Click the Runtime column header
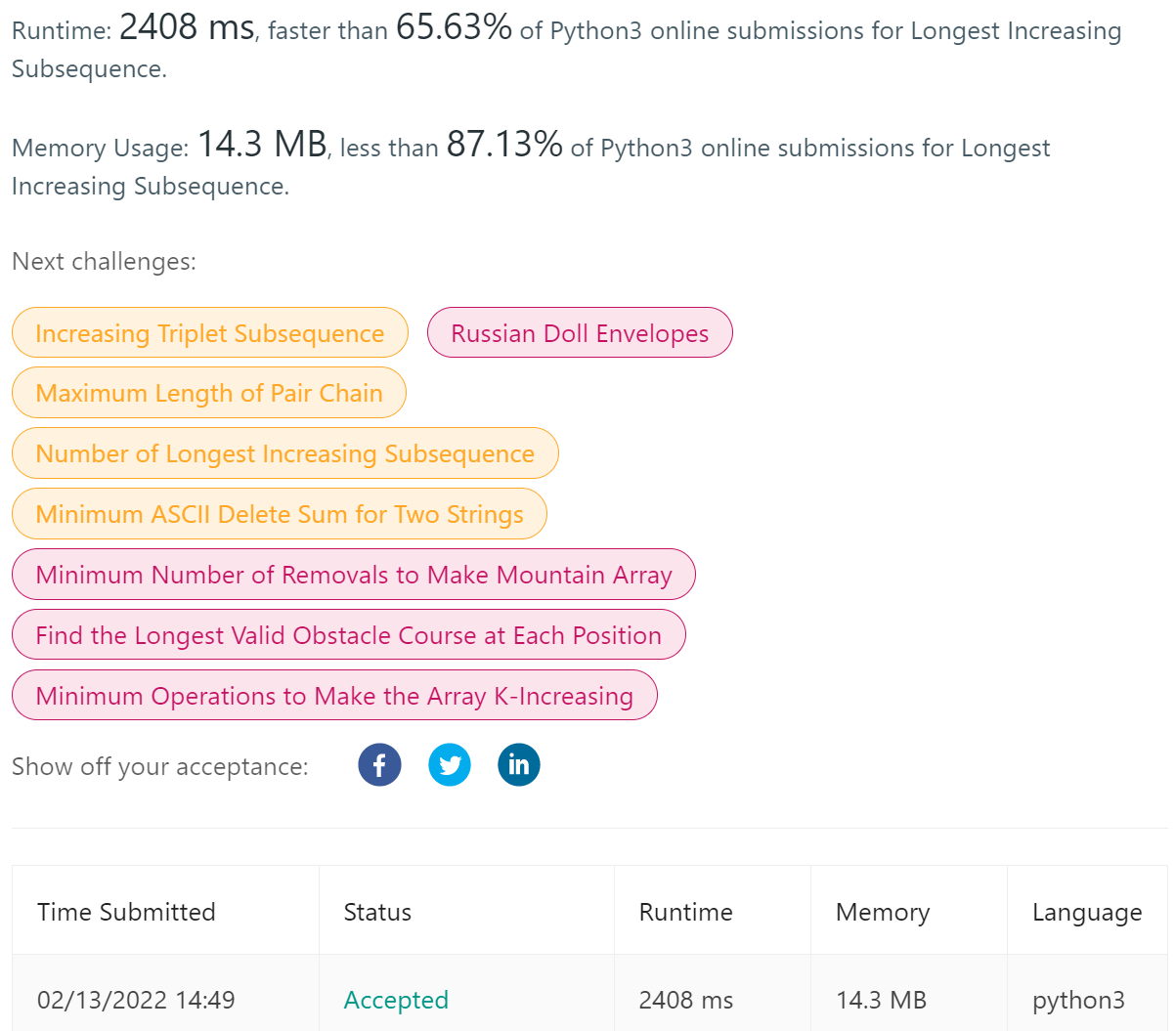This screenshot has height=1031, width=1176. tap(684, 911)
